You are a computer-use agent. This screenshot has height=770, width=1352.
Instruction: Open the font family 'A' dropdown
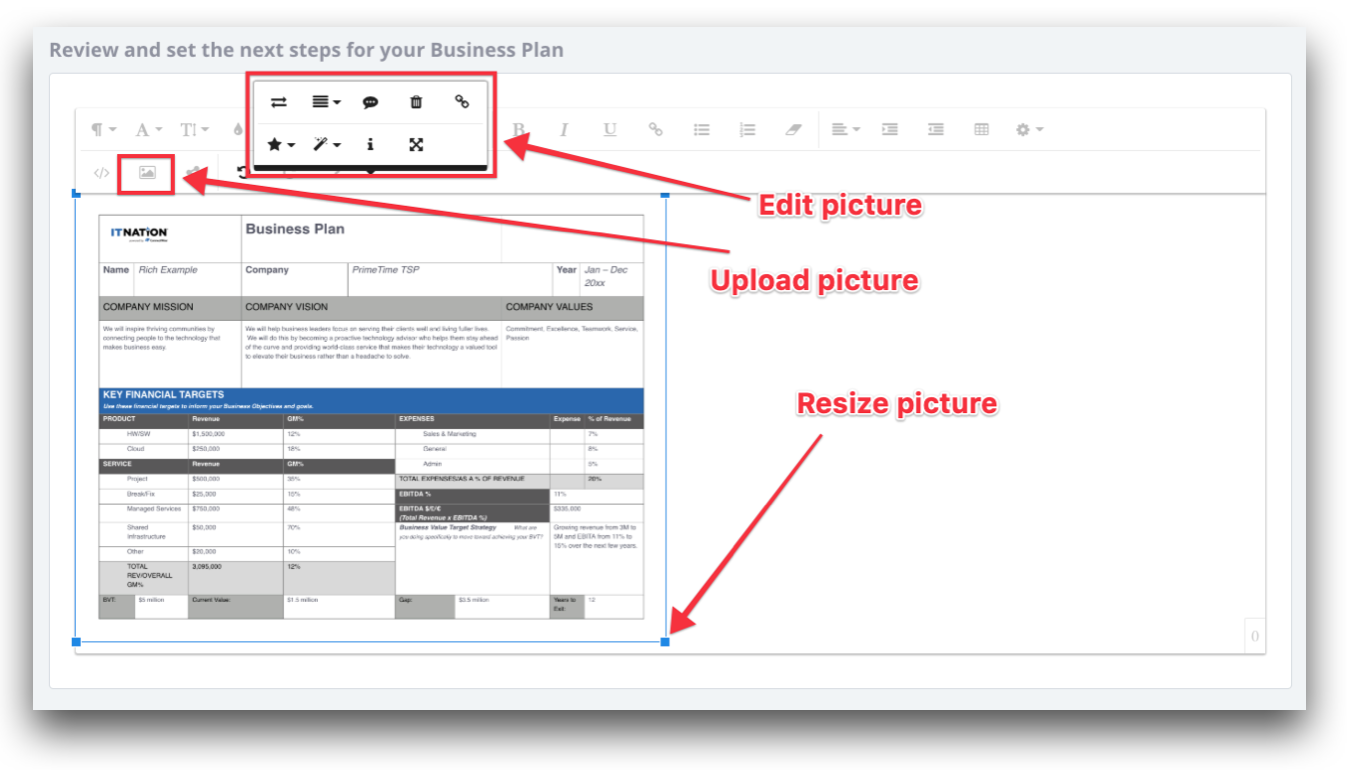tap(149, 130)
